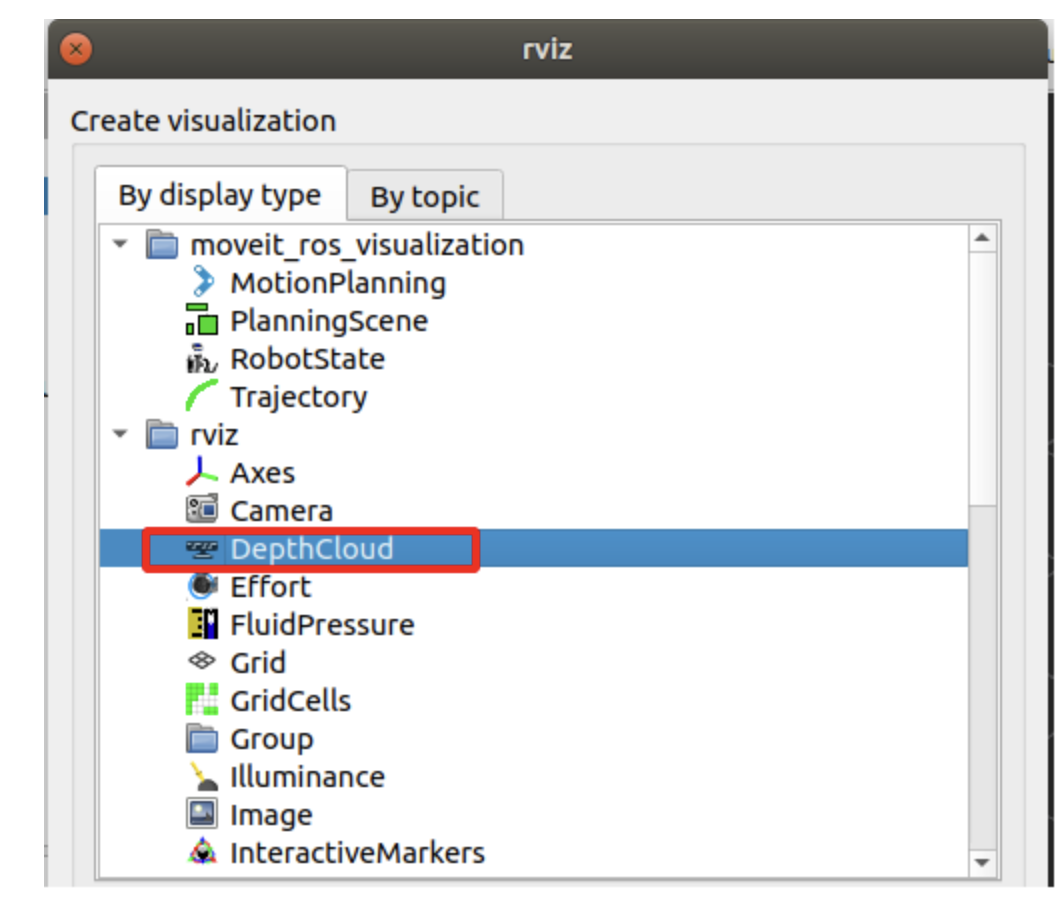1062x902 pixels.
Task: Collapse the moveit_ros_visualization tree node
Action: 121,244
